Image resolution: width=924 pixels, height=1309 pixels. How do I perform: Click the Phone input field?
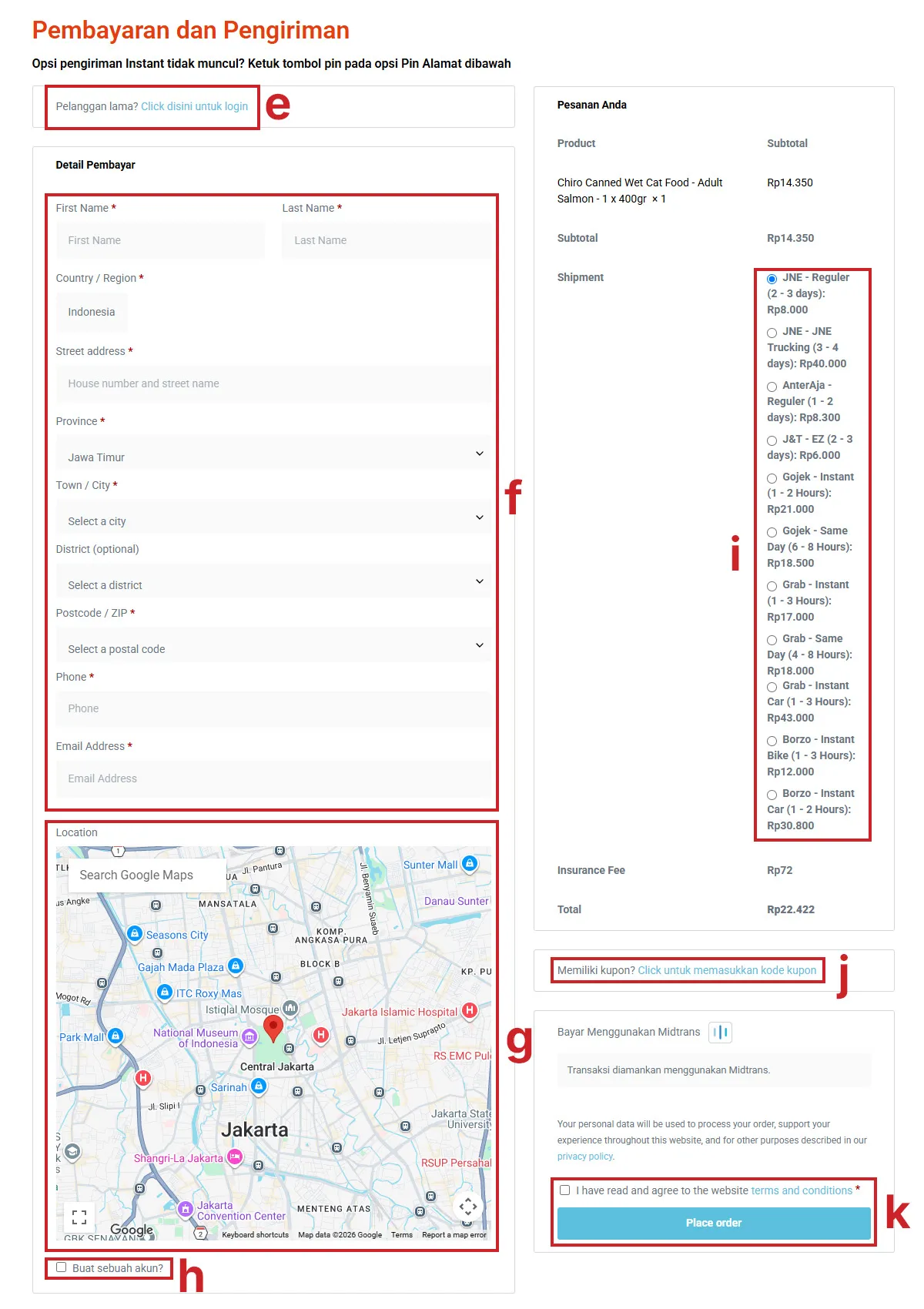click(273, 708)
